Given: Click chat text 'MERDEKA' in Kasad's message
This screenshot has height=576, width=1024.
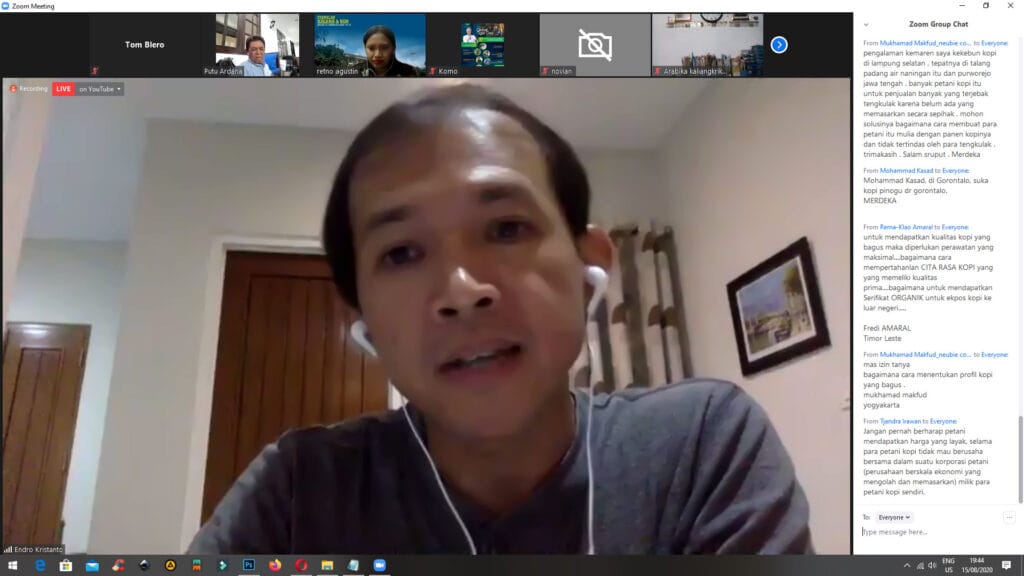Looking at the screenshot, I should 880,200.
